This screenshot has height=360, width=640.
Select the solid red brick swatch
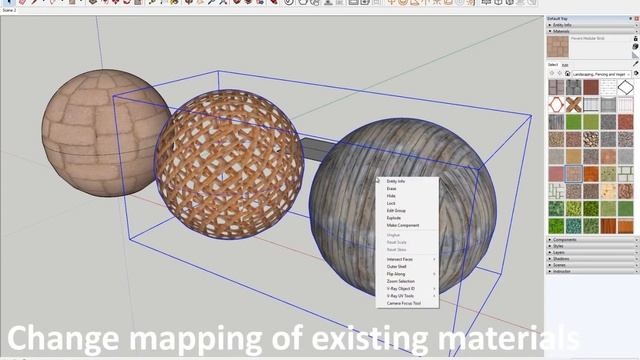click(x=591, y=87)
